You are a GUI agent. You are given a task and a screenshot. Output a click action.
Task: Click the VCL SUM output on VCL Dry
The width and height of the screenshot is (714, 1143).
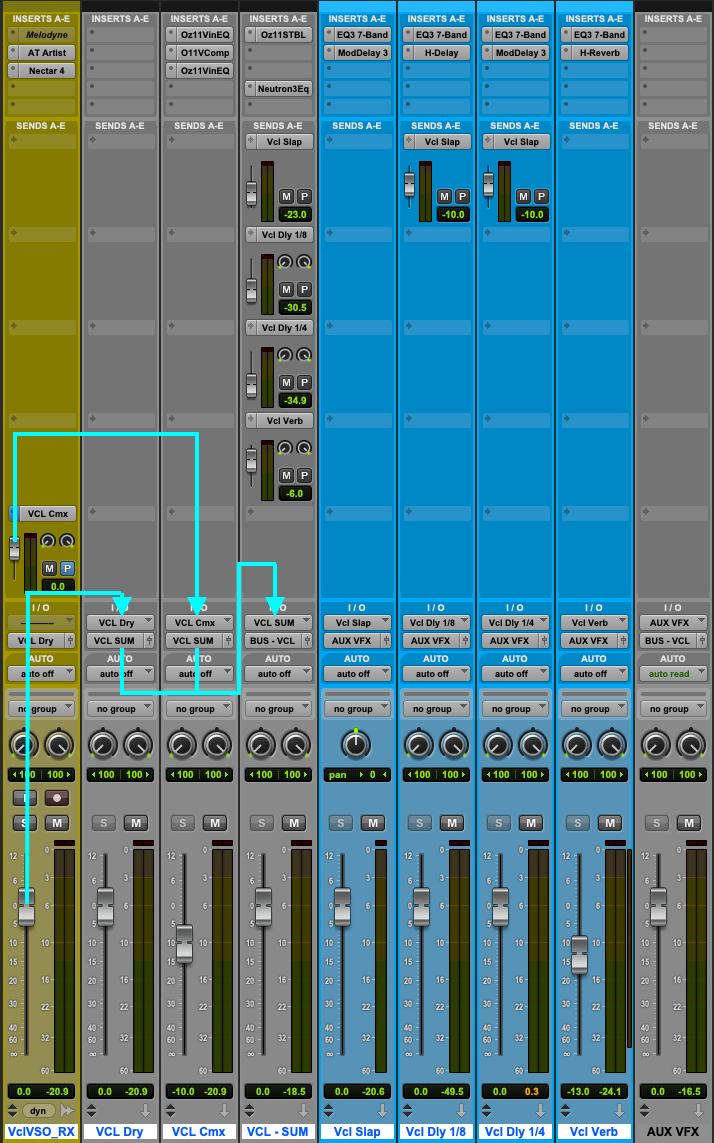[115, 641]
